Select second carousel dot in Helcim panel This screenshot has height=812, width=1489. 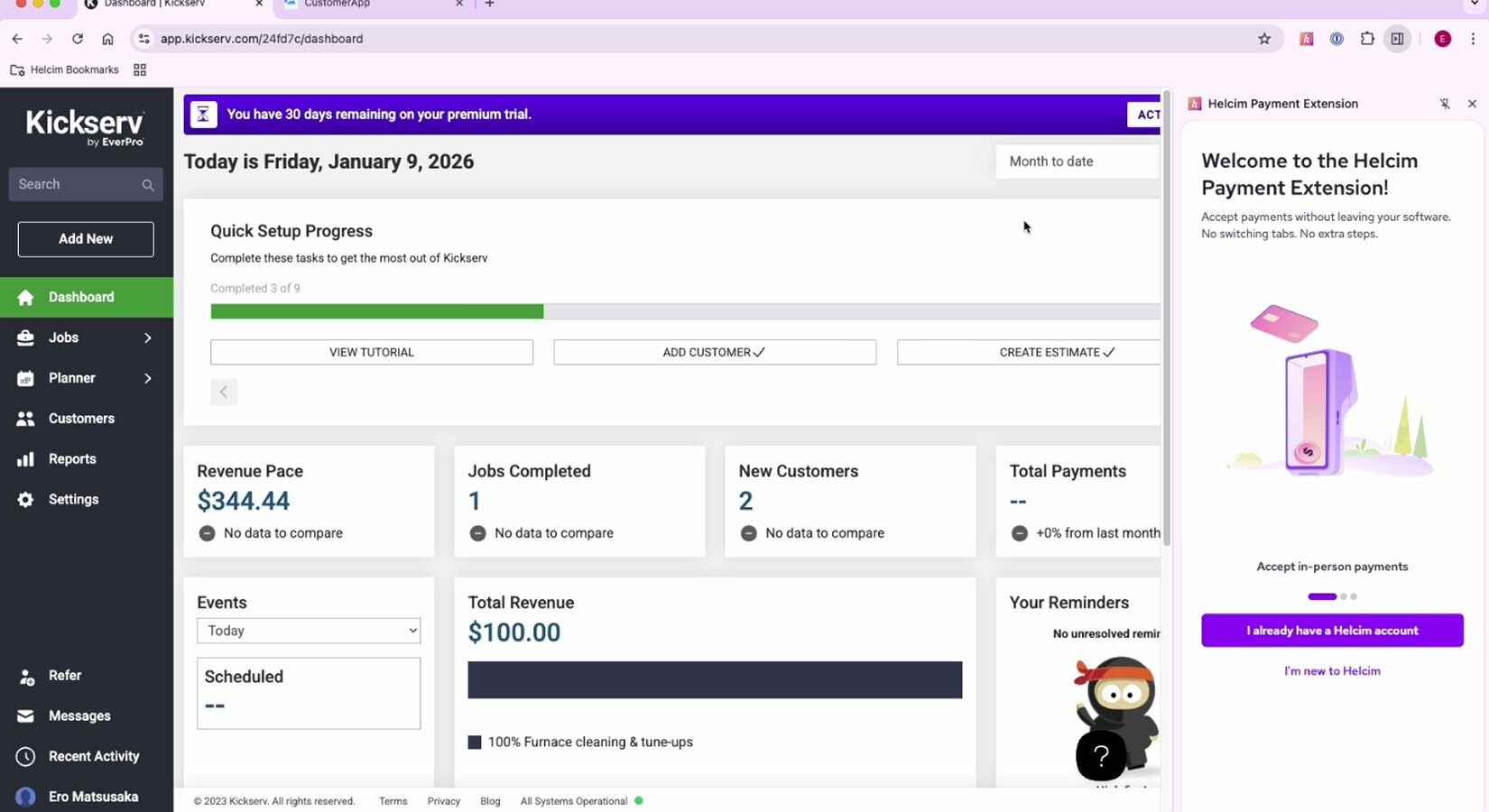pos(1344,596)
